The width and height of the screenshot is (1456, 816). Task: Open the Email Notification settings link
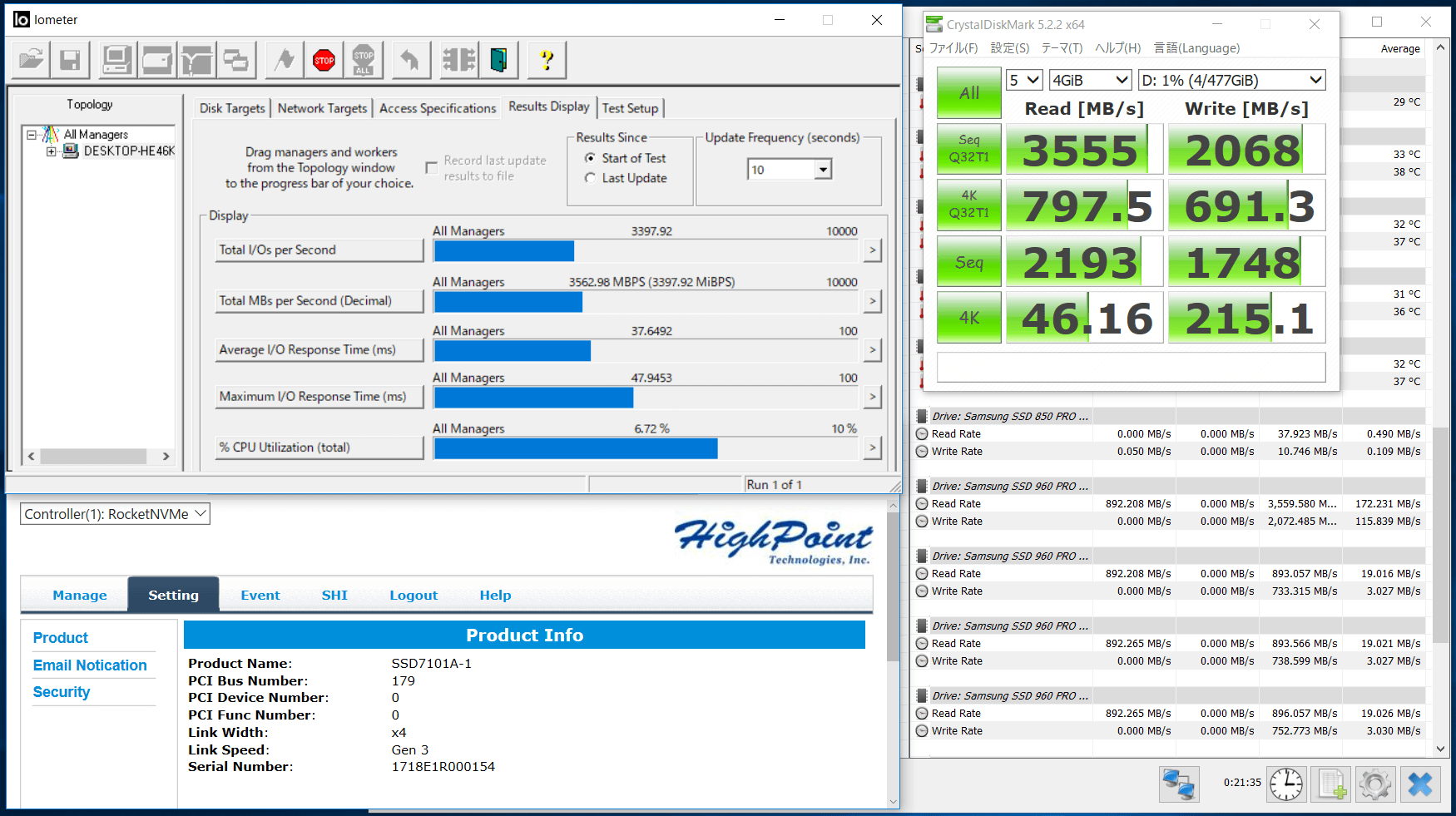coord(90,665)
